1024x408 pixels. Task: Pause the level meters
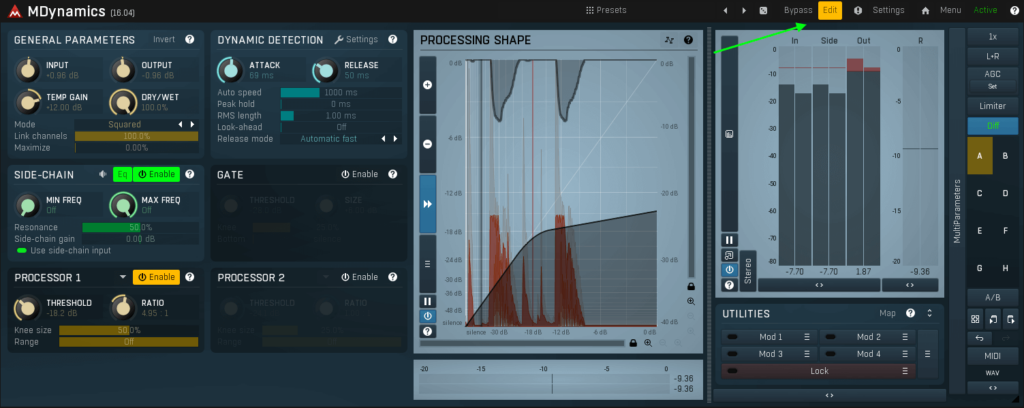[729, 240]
